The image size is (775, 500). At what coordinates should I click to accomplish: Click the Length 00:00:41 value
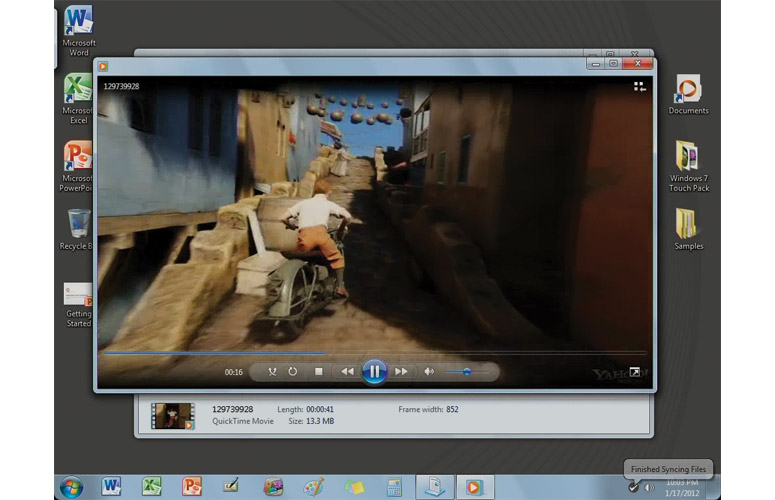coord(320,409)
